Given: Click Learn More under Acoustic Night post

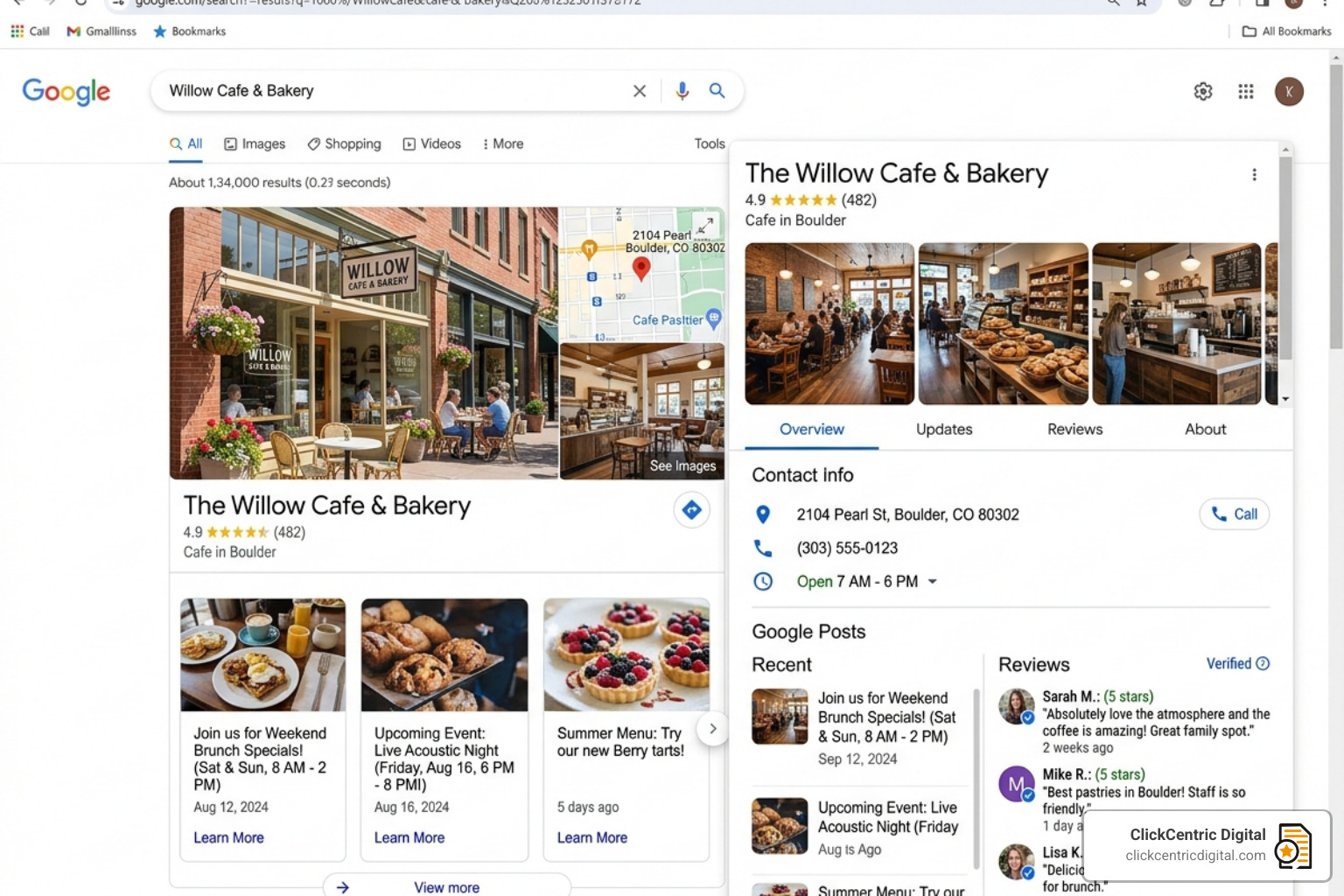Looking at the screenshot, I should (x=409, y=838).
